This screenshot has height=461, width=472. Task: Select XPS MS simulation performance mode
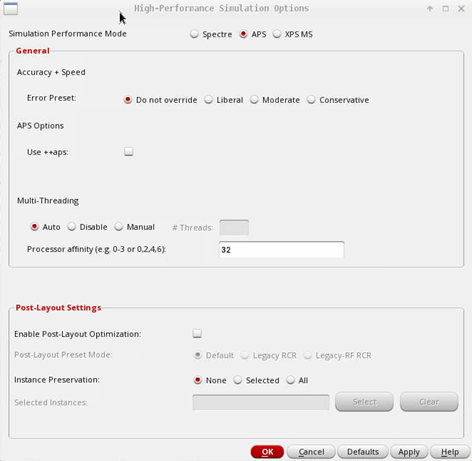pyautogui.click(x=277, y=34)
